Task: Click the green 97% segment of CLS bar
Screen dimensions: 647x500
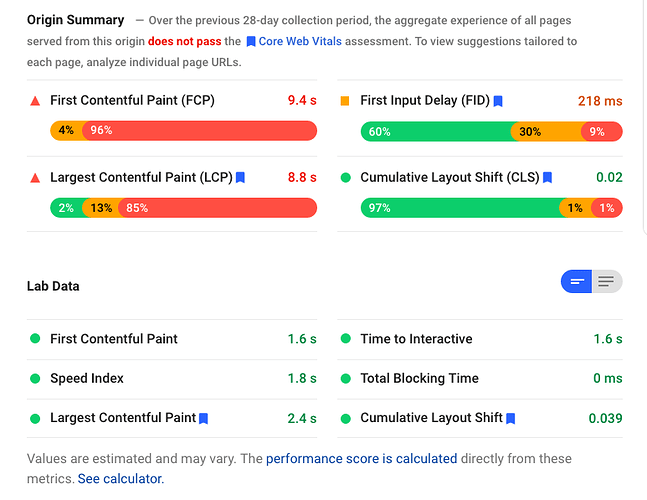Action: 460,208
